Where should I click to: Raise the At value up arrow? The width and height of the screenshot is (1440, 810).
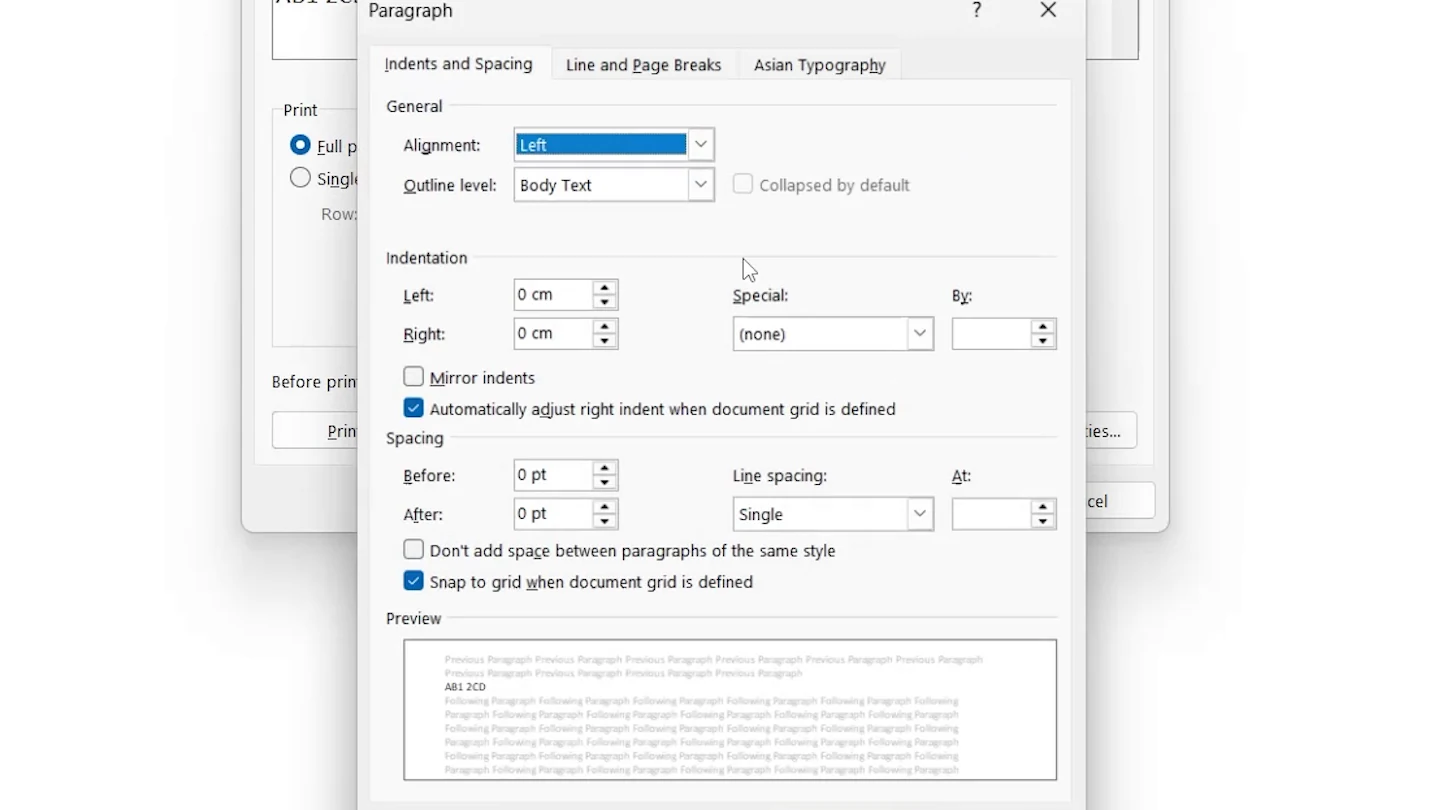tap(1043, 507)
